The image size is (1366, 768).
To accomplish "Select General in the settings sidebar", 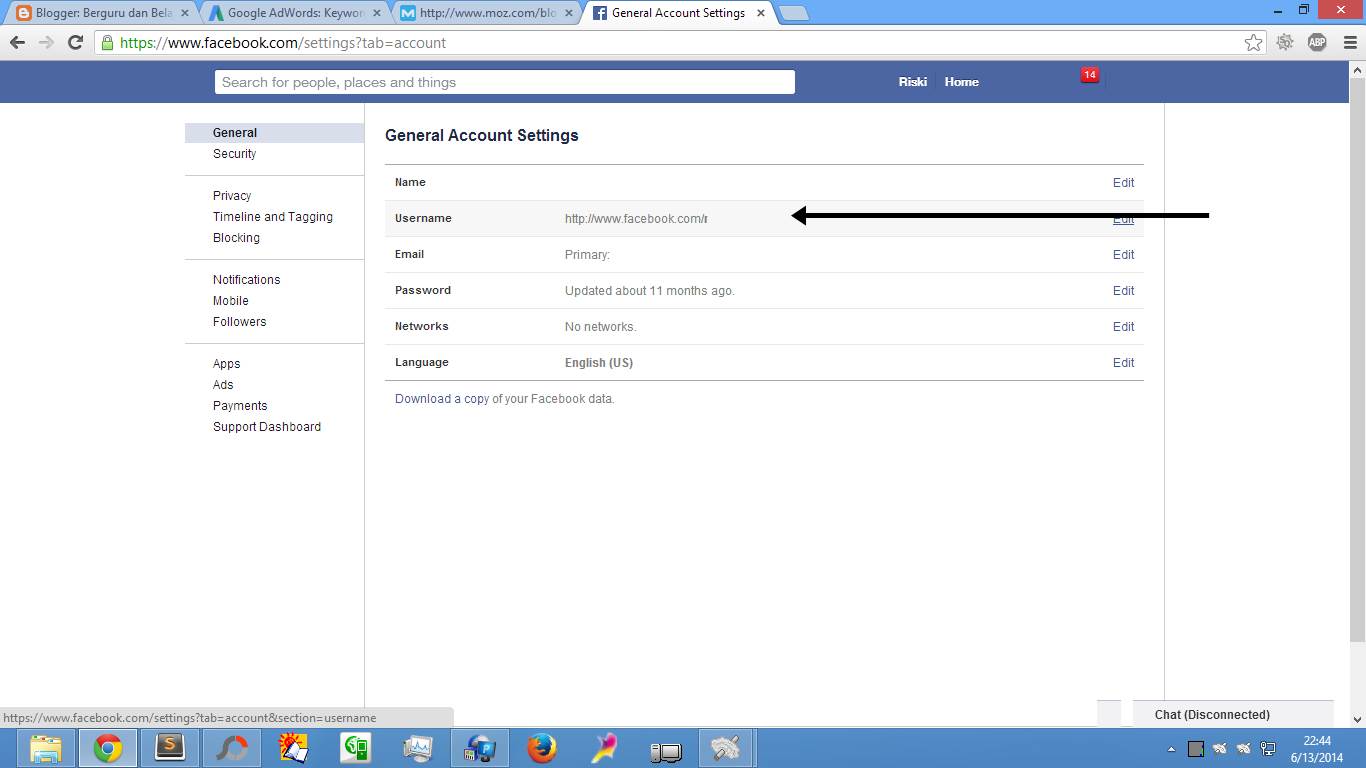I will (274, 133).
